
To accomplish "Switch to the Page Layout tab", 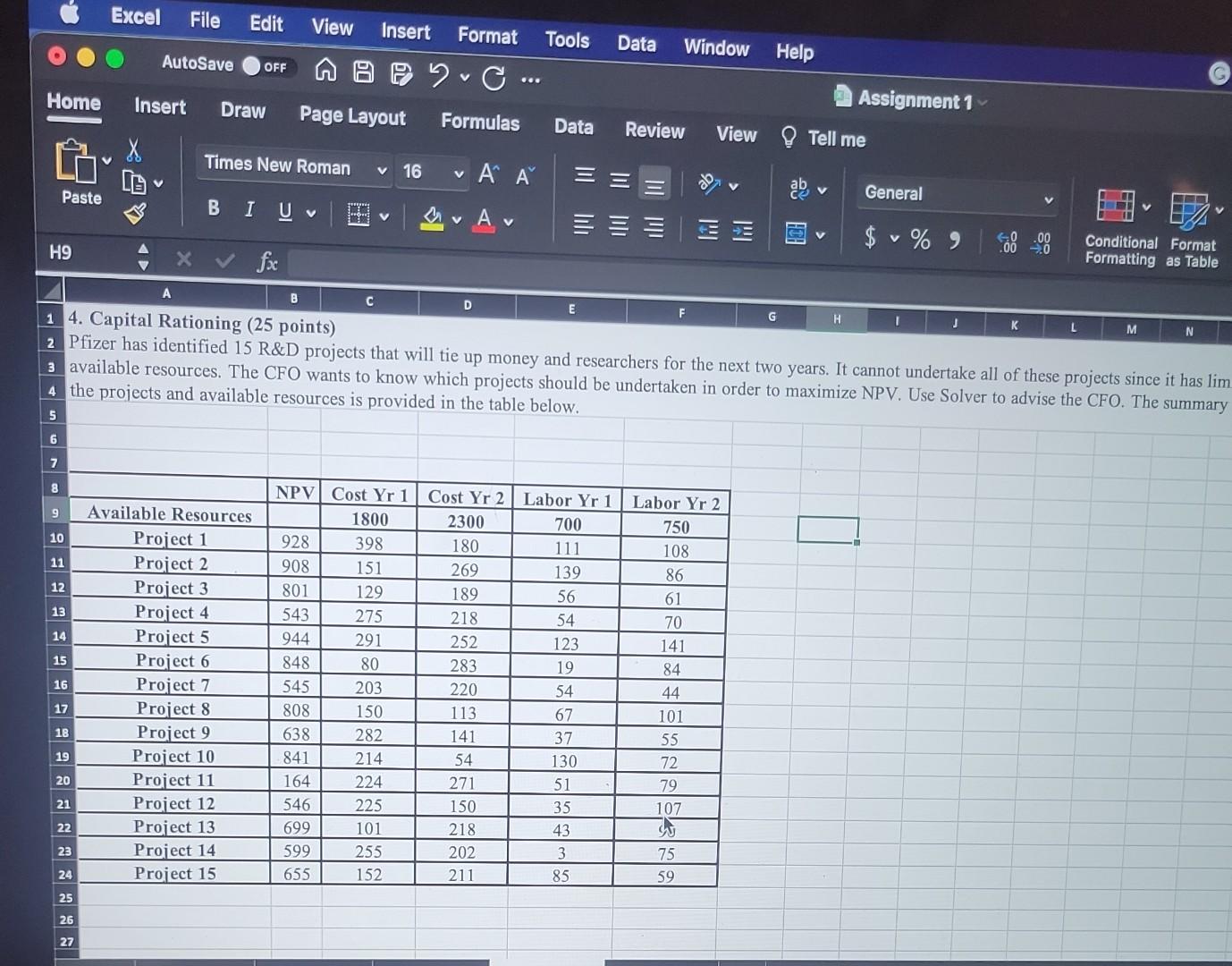I will click(x=352, y=116).
